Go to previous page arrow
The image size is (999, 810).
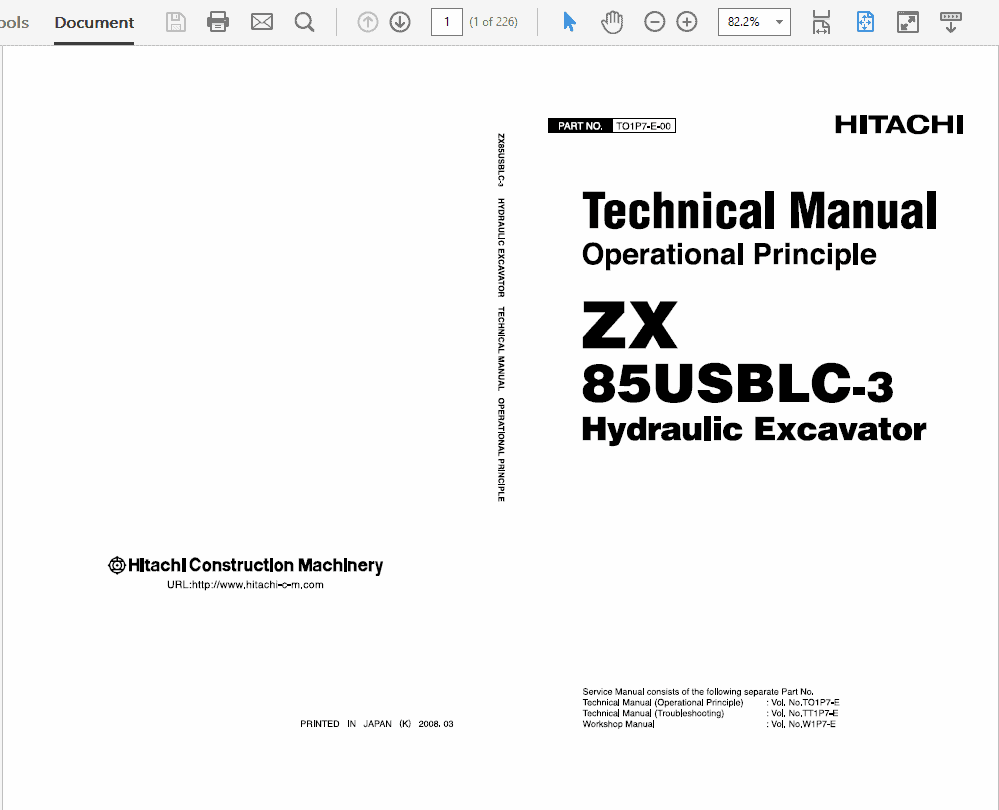[x=368, y=22]
